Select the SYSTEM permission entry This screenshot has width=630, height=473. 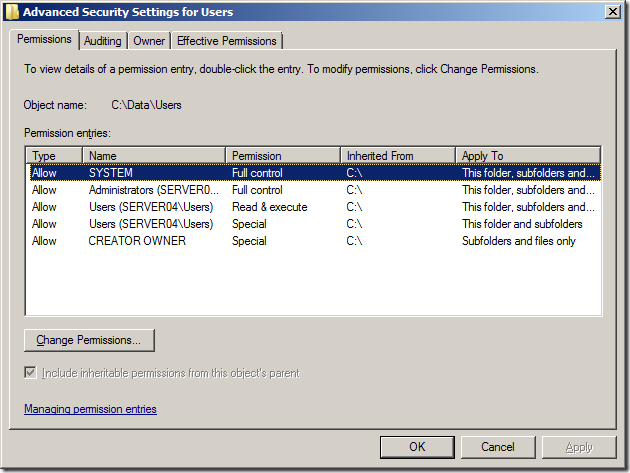coord(110,173)
